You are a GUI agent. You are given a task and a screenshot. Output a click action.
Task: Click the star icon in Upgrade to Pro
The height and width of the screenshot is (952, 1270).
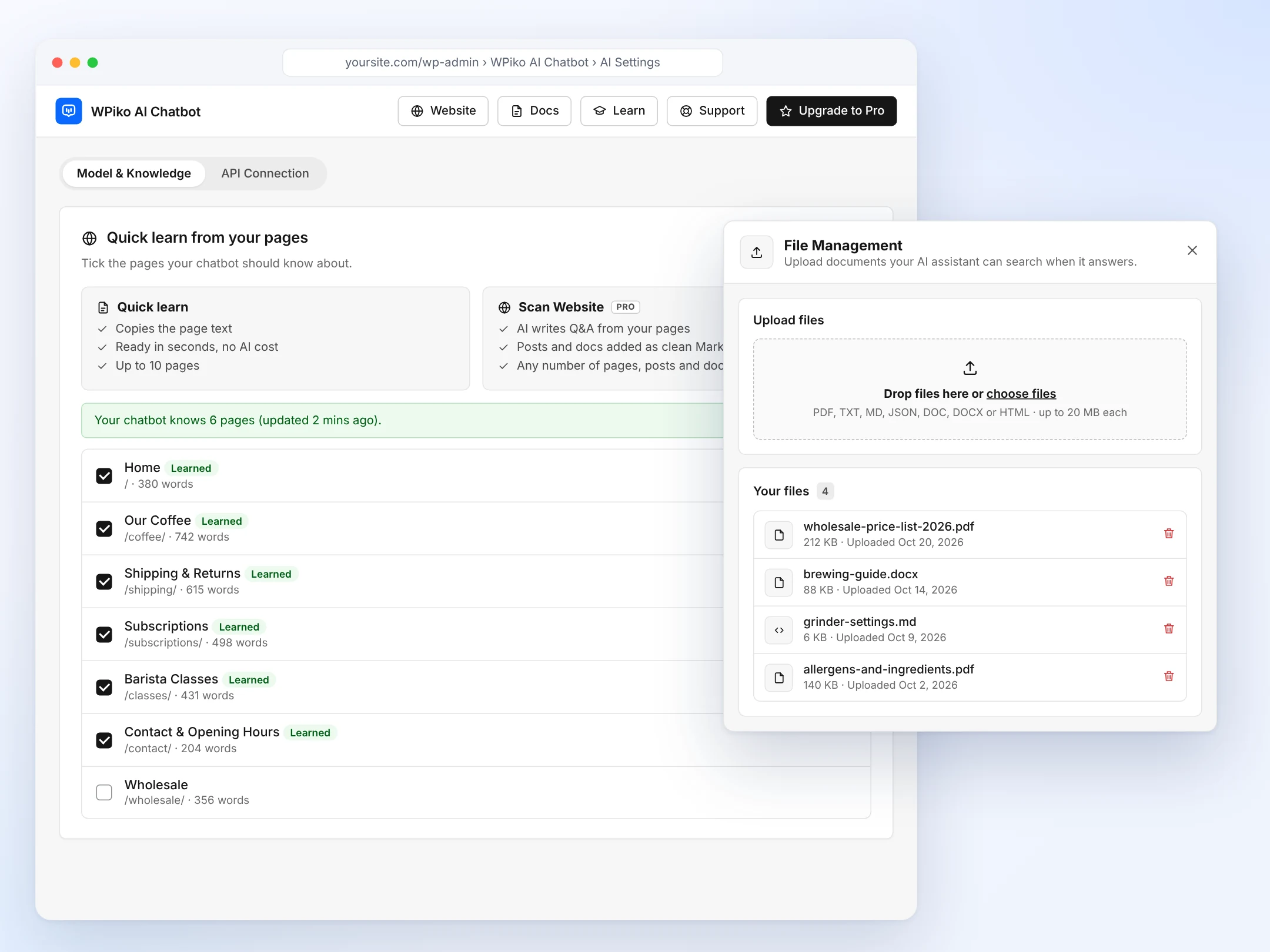(x=786, y=111)
